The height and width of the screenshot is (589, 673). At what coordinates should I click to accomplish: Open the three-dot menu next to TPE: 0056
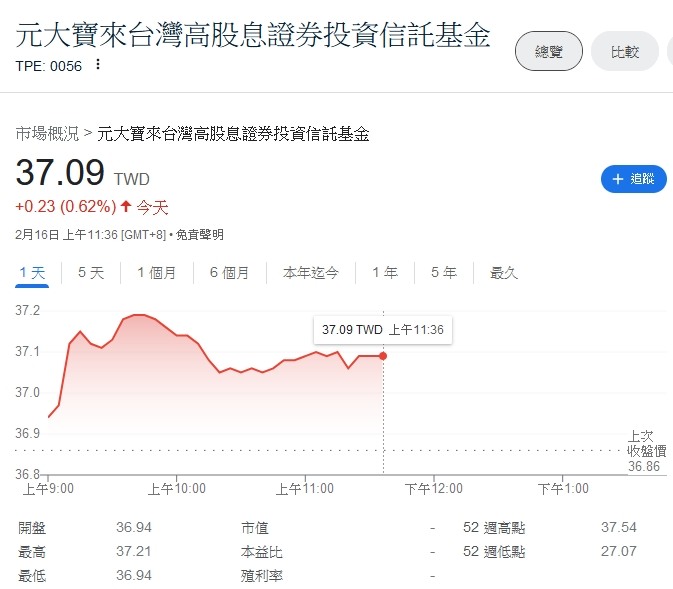98,64
